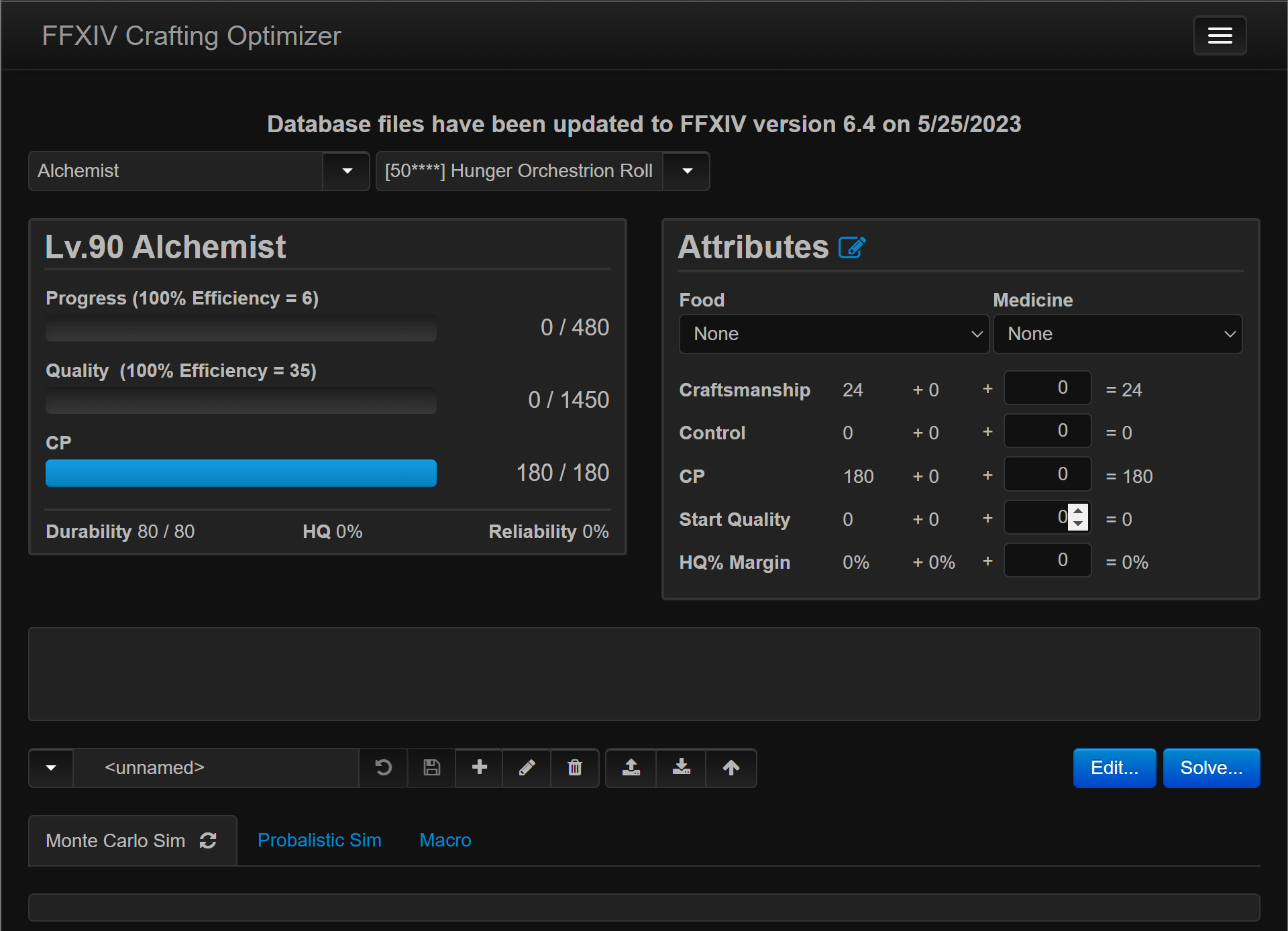The height and width of the screenshot is (931, 1288).
Task: Click the CP bonus input field
Action: 1047,474
